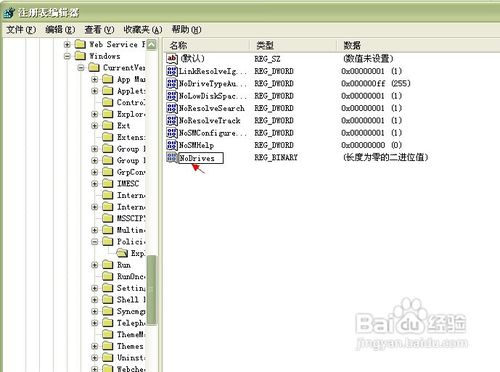The width and height of the screenshot is (500, 372).
Task: Click the LinkResolveIg... DWORD value icon
Action: point(172,71)
